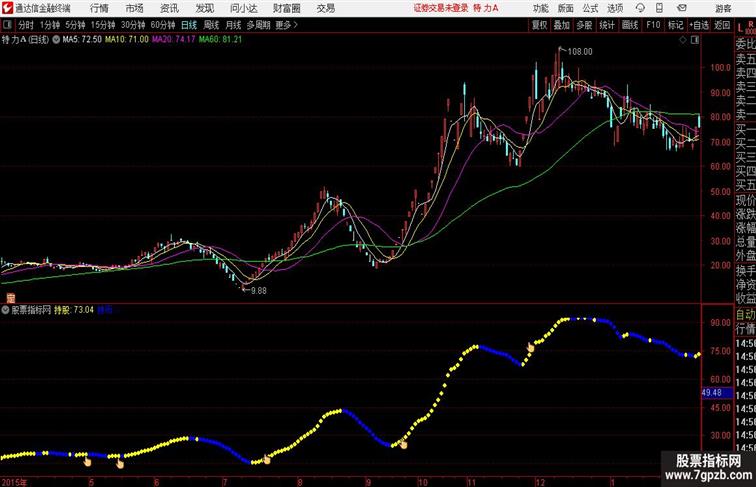Click the MA10: 71.00 value
Image resolution: width=756 pixels, height=487 pixels.
tap(127, 40)
